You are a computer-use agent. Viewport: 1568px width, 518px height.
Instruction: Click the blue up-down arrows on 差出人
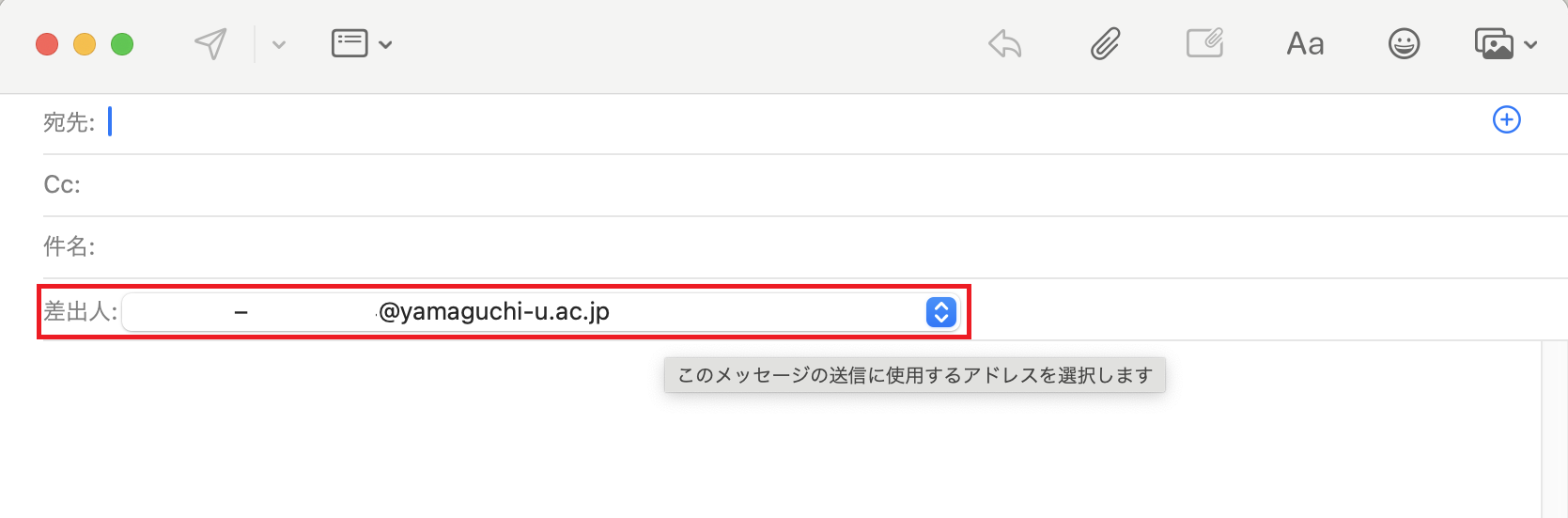[x=940, y=312]
